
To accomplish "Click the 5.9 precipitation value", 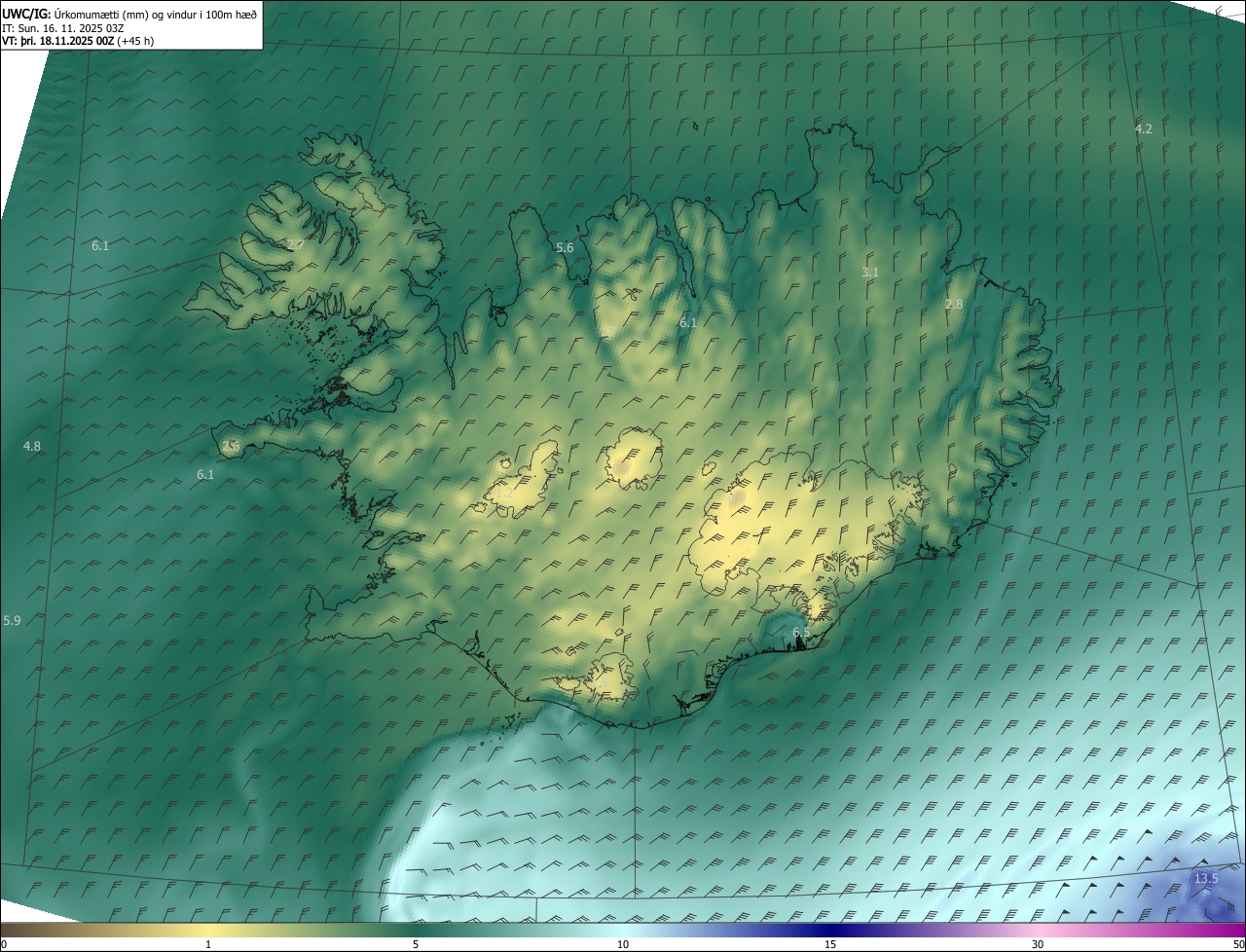I will point(12,621).
